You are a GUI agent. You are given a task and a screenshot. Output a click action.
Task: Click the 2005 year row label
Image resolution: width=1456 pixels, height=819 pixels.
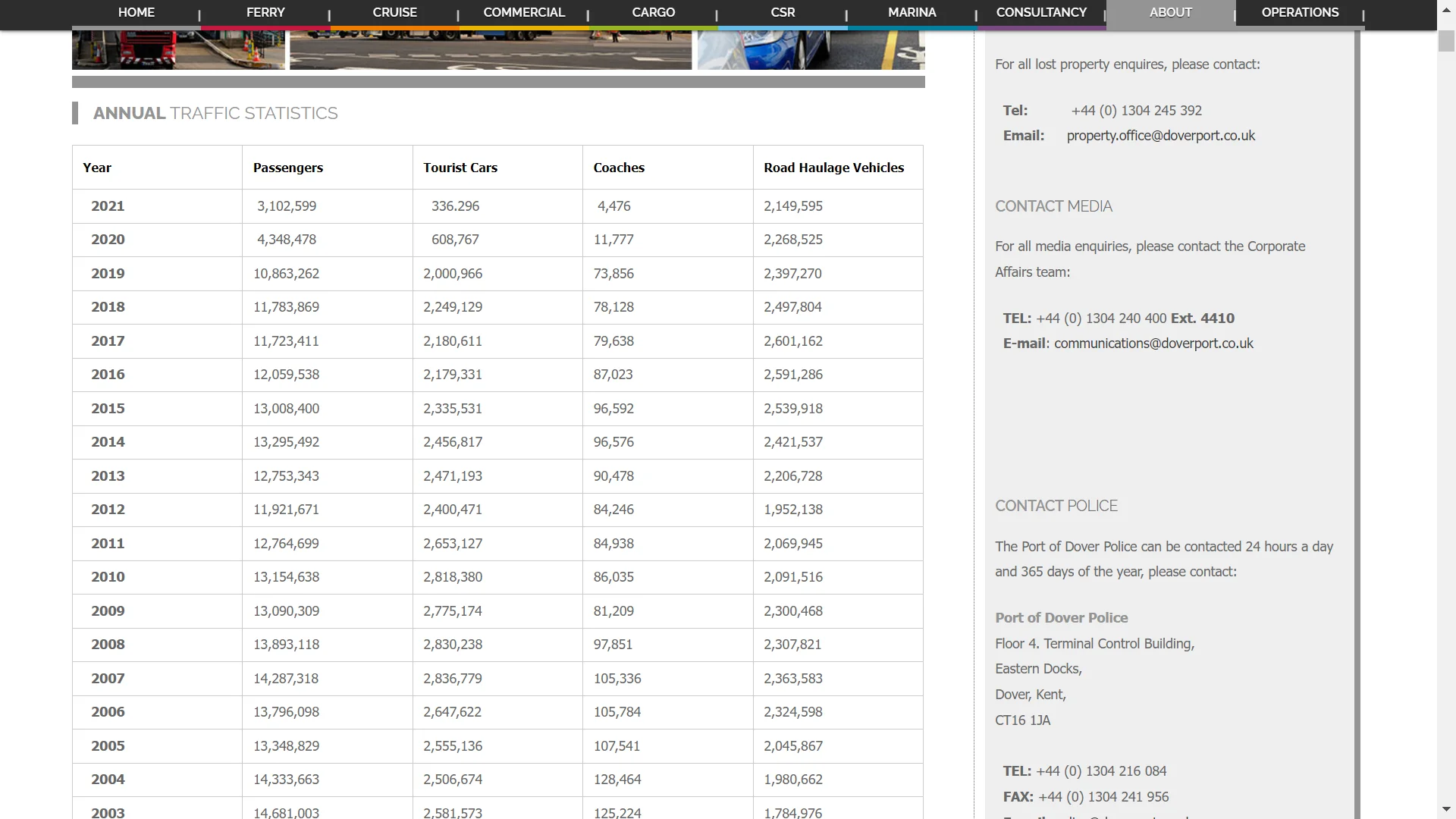point(108,746)
